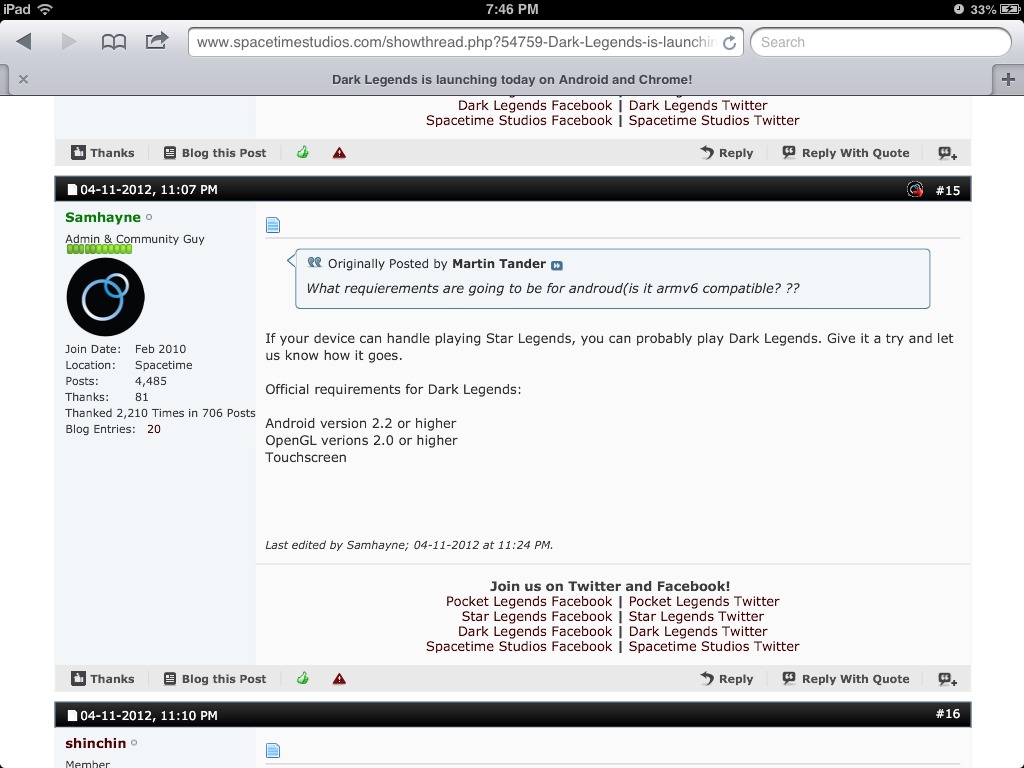Tap the Wi-Fi status icon
The image size is (1024, 768).
coord(44,9)
